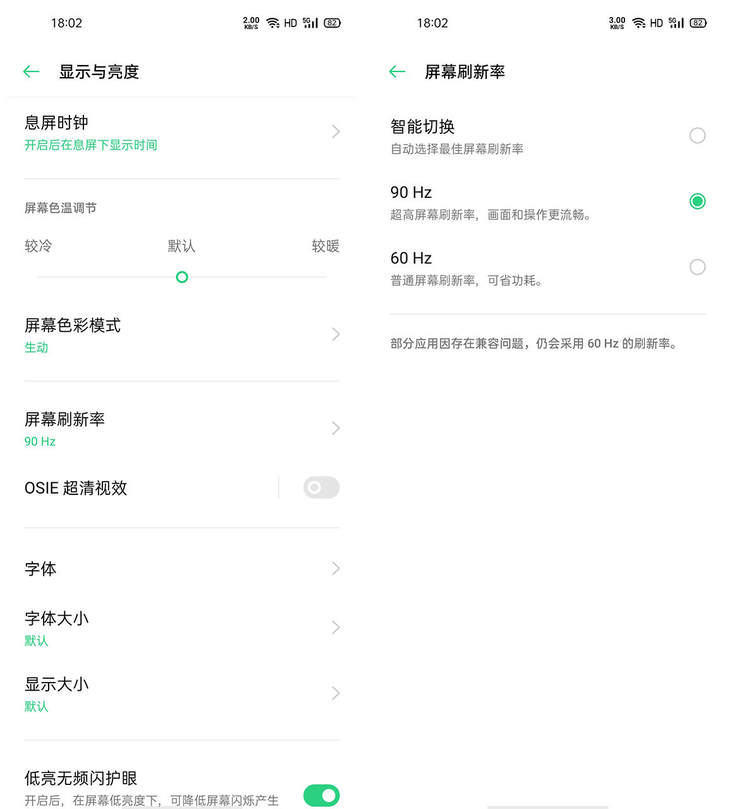Select the 60 Hz radio button

click(697, 267)
